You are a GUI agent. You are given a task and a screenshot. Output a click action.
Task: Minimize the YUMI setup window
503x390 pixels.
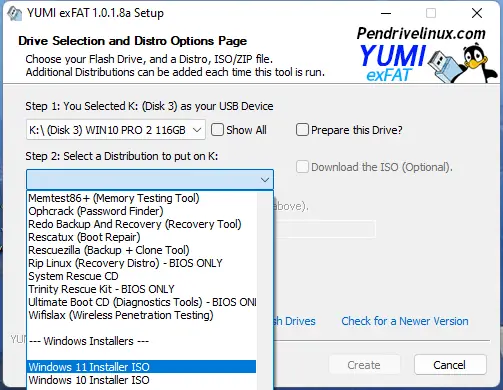386,13
